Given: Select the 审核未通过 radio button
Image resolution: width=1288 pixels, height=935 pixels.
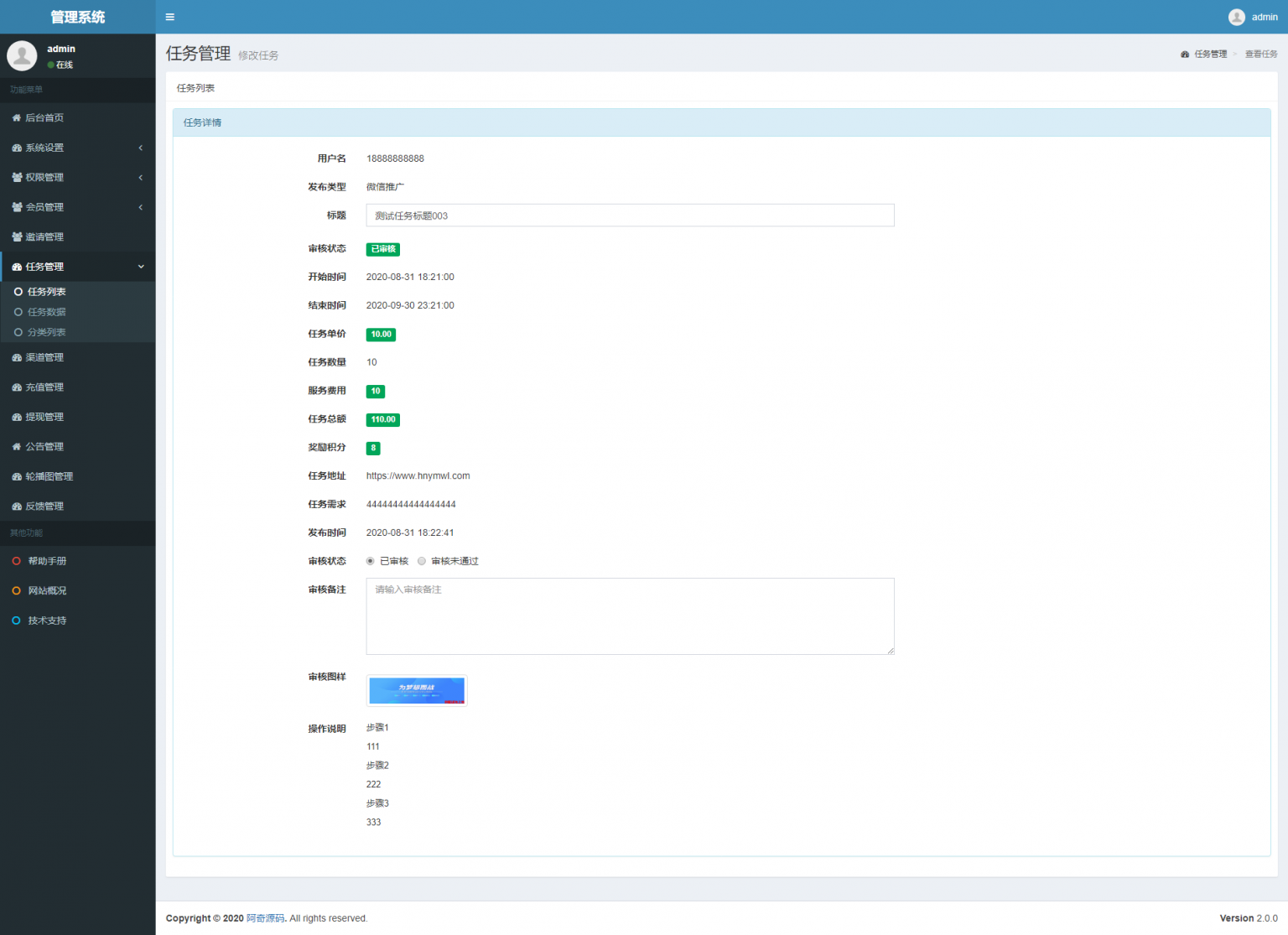Looking at the screenshot, I should [x=422, y=561].
